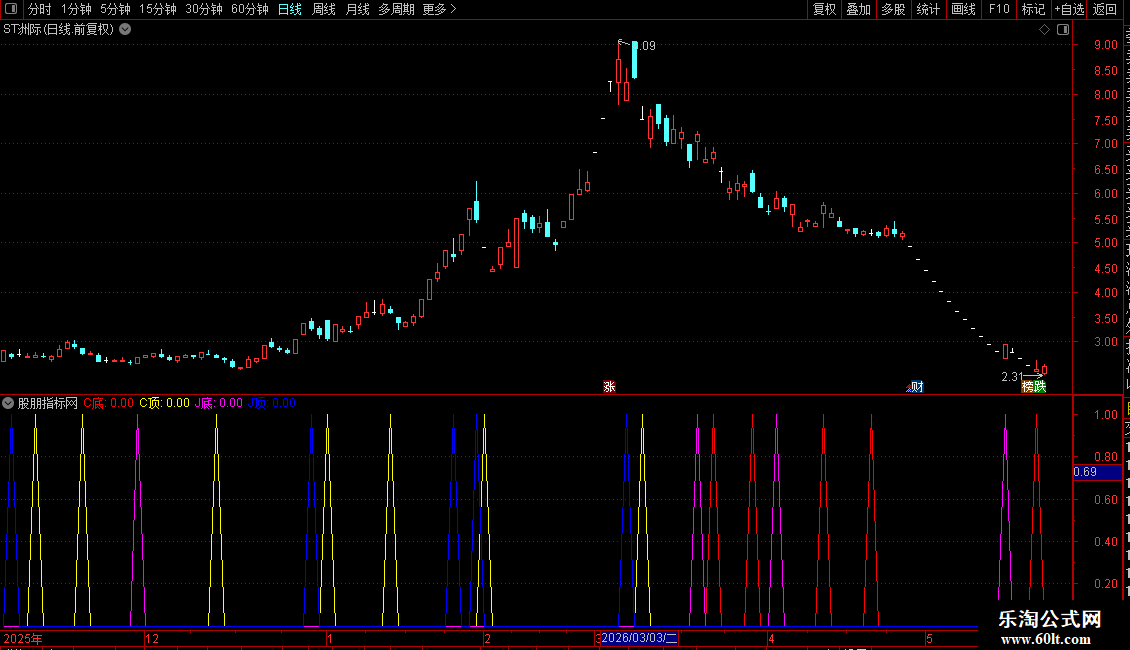The height and width of the screenshot is (650, 1130).
Task: Switch to 周线 weekly chart
Action: click(x=324, y=9)
